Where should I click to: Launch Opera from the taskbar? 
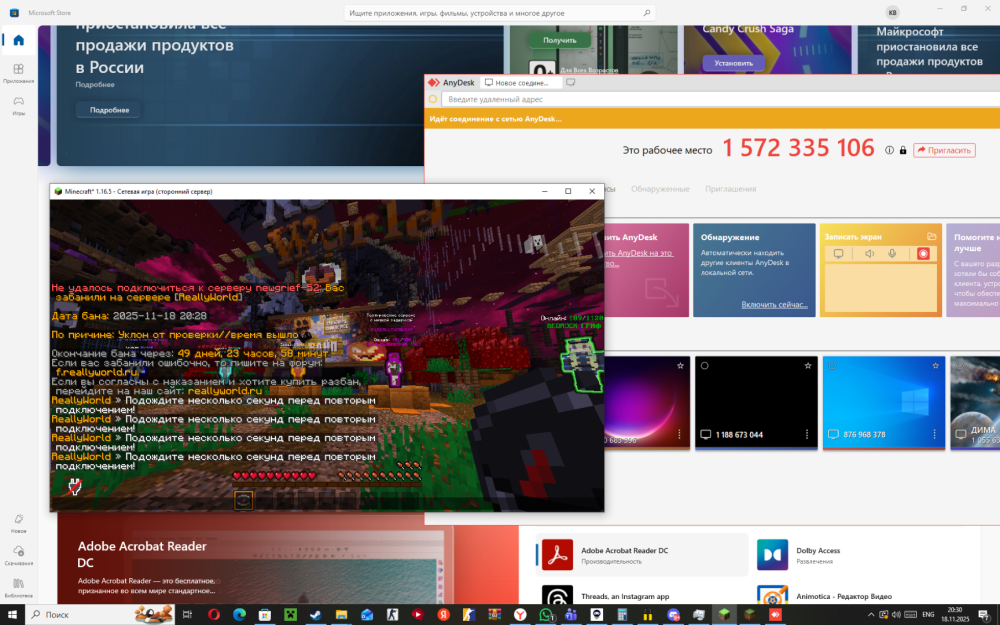(214, 615)
